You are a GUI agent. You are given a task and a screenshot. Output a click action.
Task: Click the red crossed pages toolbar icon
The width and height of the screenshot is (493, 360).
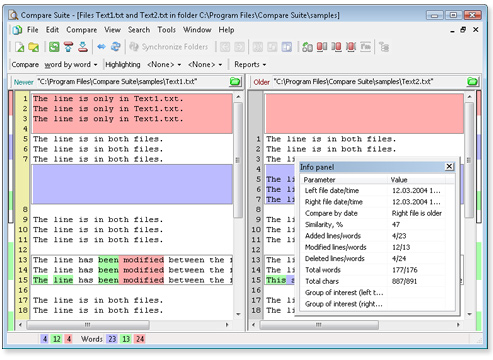pos(351,47)
